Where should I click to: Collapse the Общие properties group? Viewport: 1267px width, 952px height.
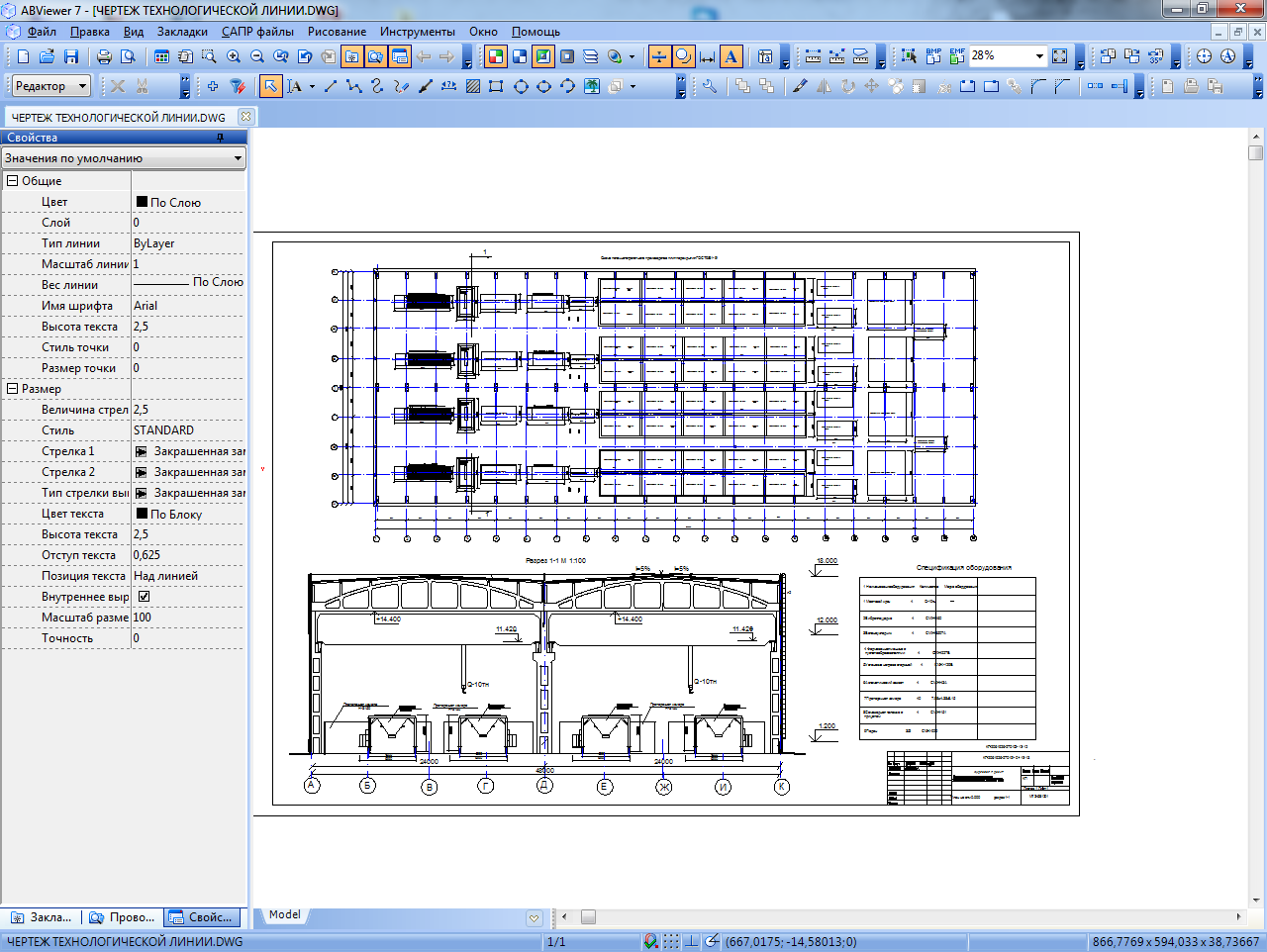(x=13, y=181)
